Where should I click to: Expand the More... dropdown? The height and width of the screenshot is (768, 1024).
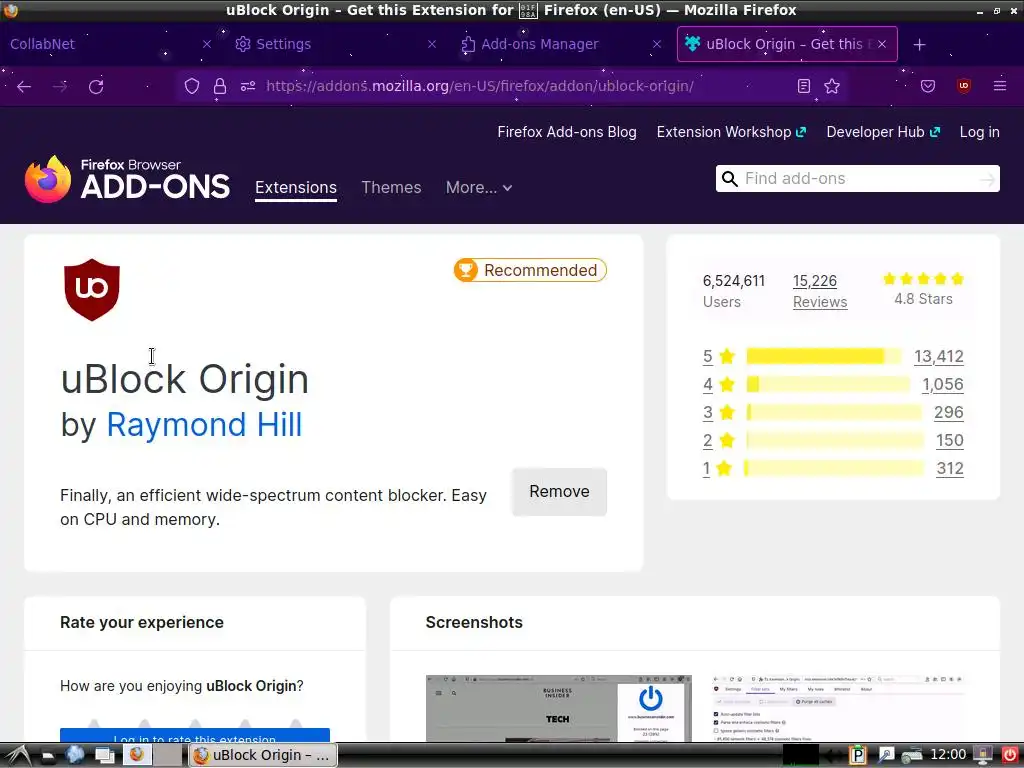click(x=479, y=187)
